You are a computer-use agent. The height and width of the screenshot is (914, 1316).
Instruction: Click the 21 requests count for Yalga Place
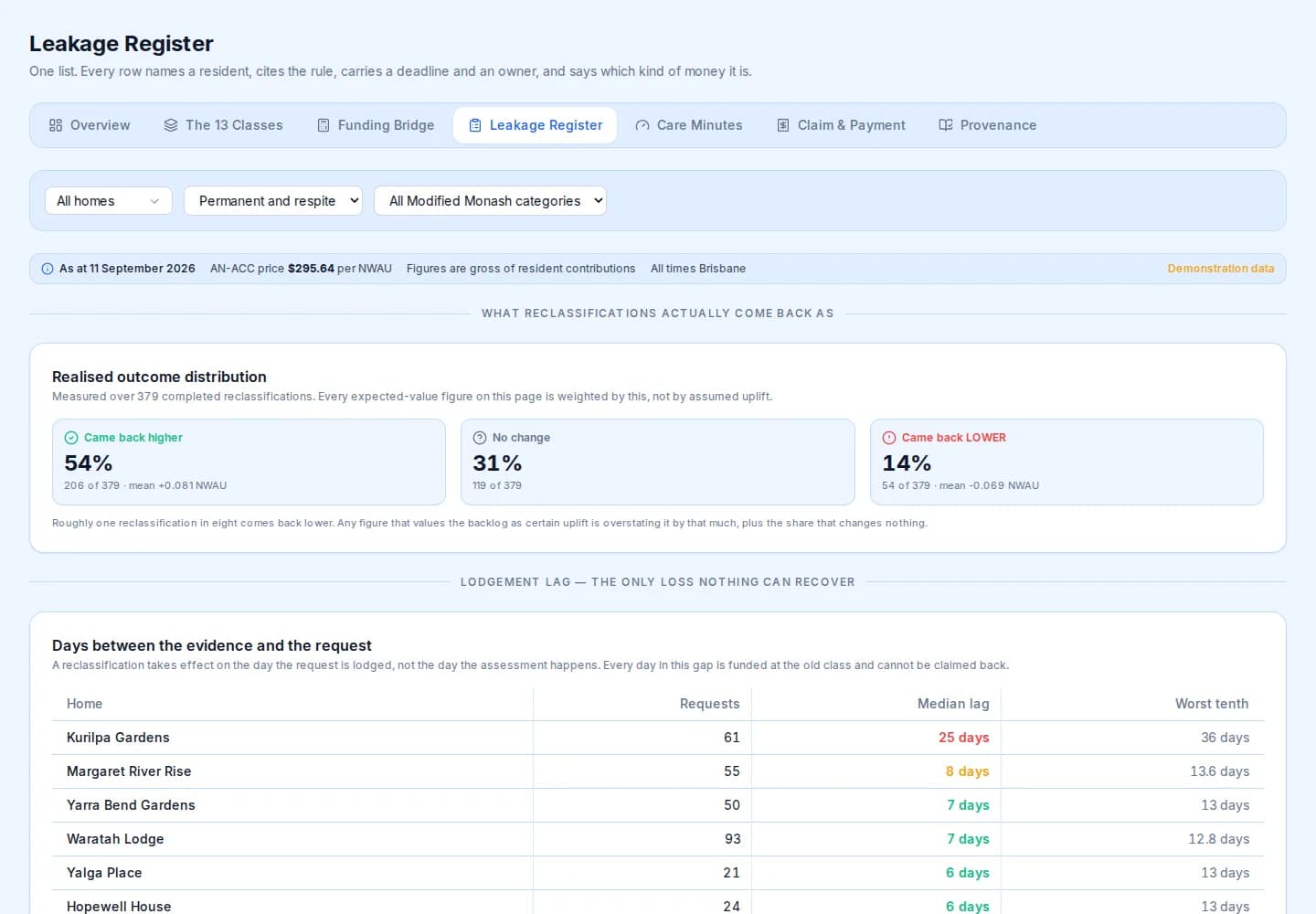(732, 873)
